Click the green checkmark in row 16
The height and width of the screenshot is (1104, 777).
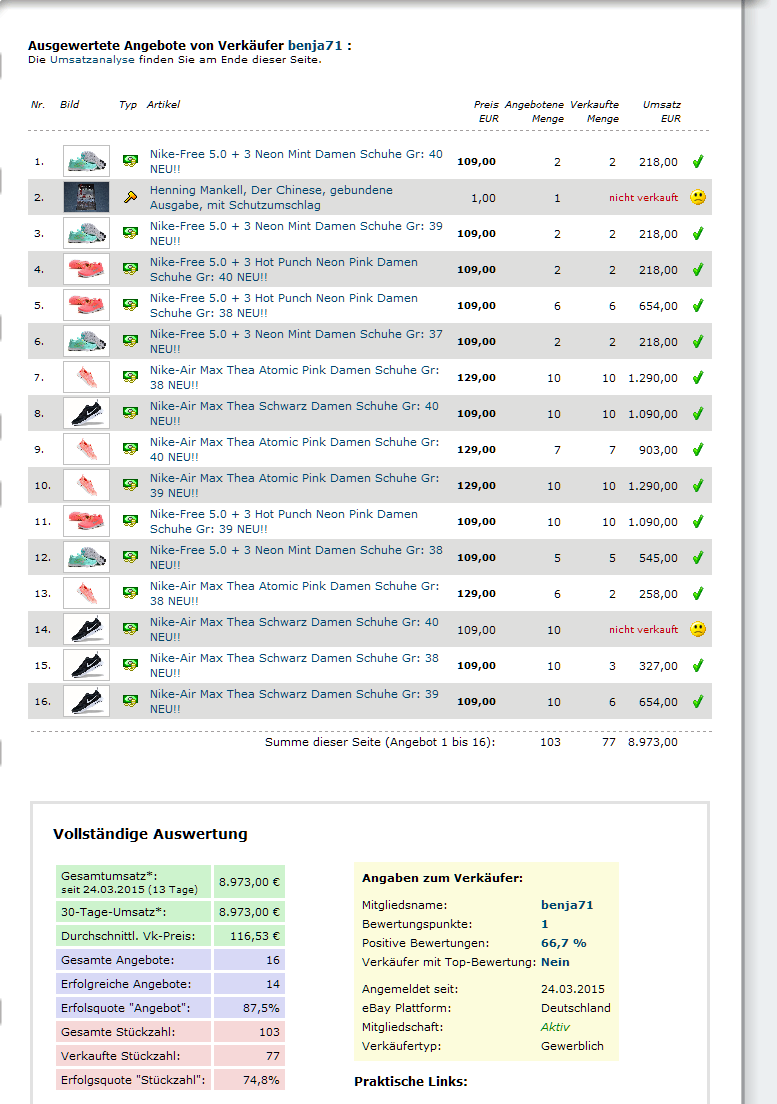(698, 701)
